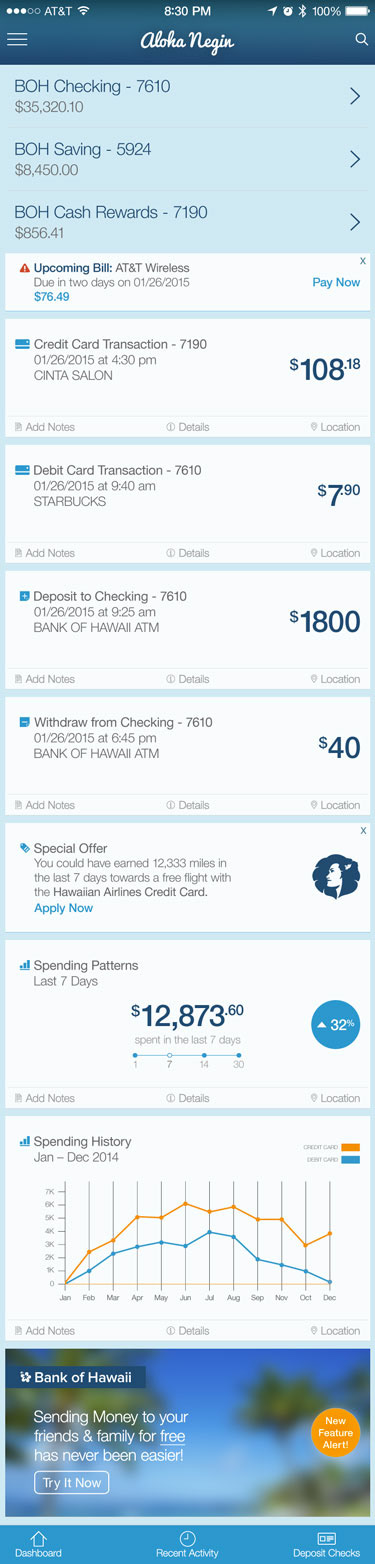This screenshot has width=375, height=1564.
Task: Switch to the Recent Activity tab
Action: tap(187, 1544)
